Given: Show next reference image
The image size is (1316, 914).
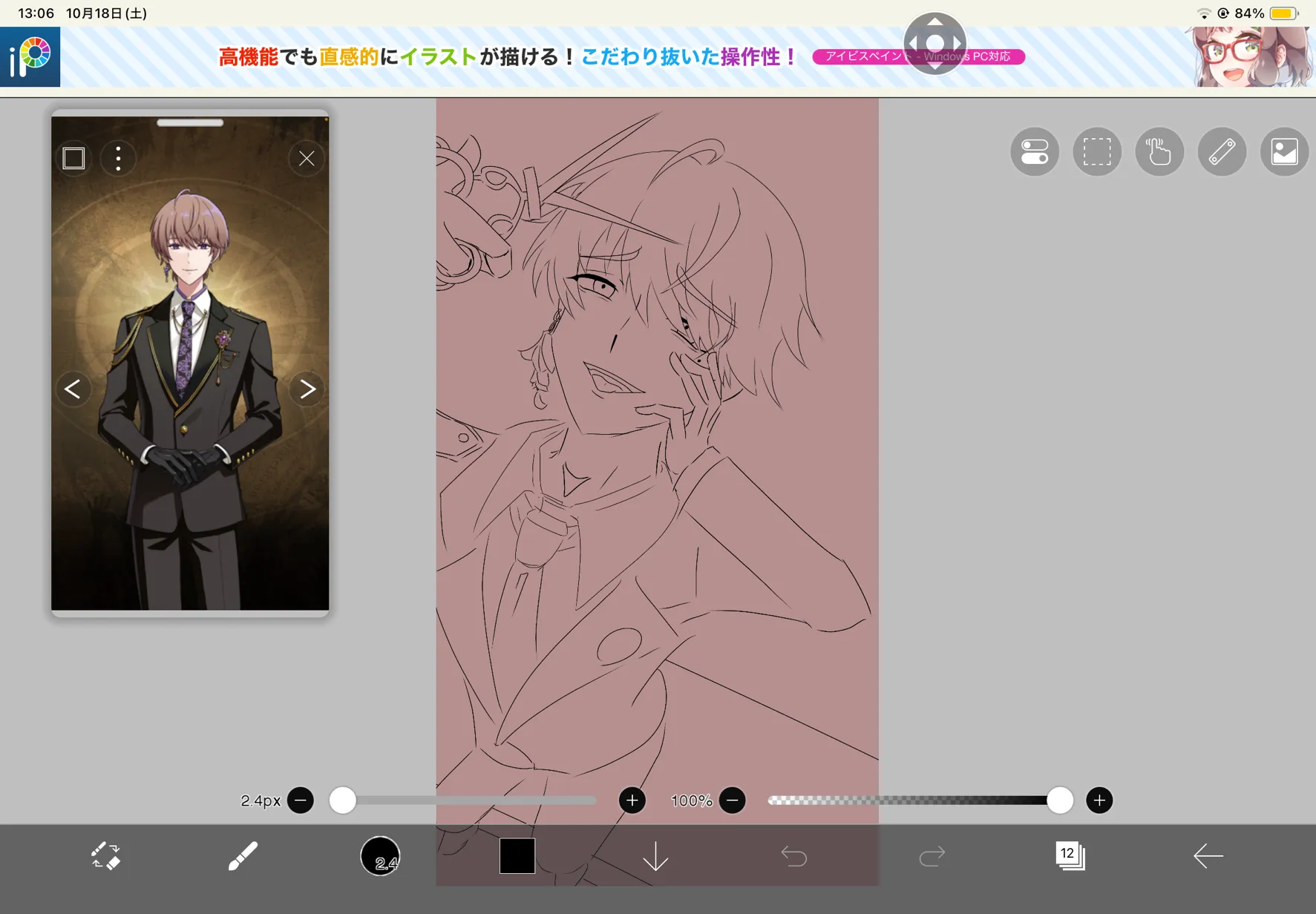Looking at the screenshot, I should [x=307, y=389].
